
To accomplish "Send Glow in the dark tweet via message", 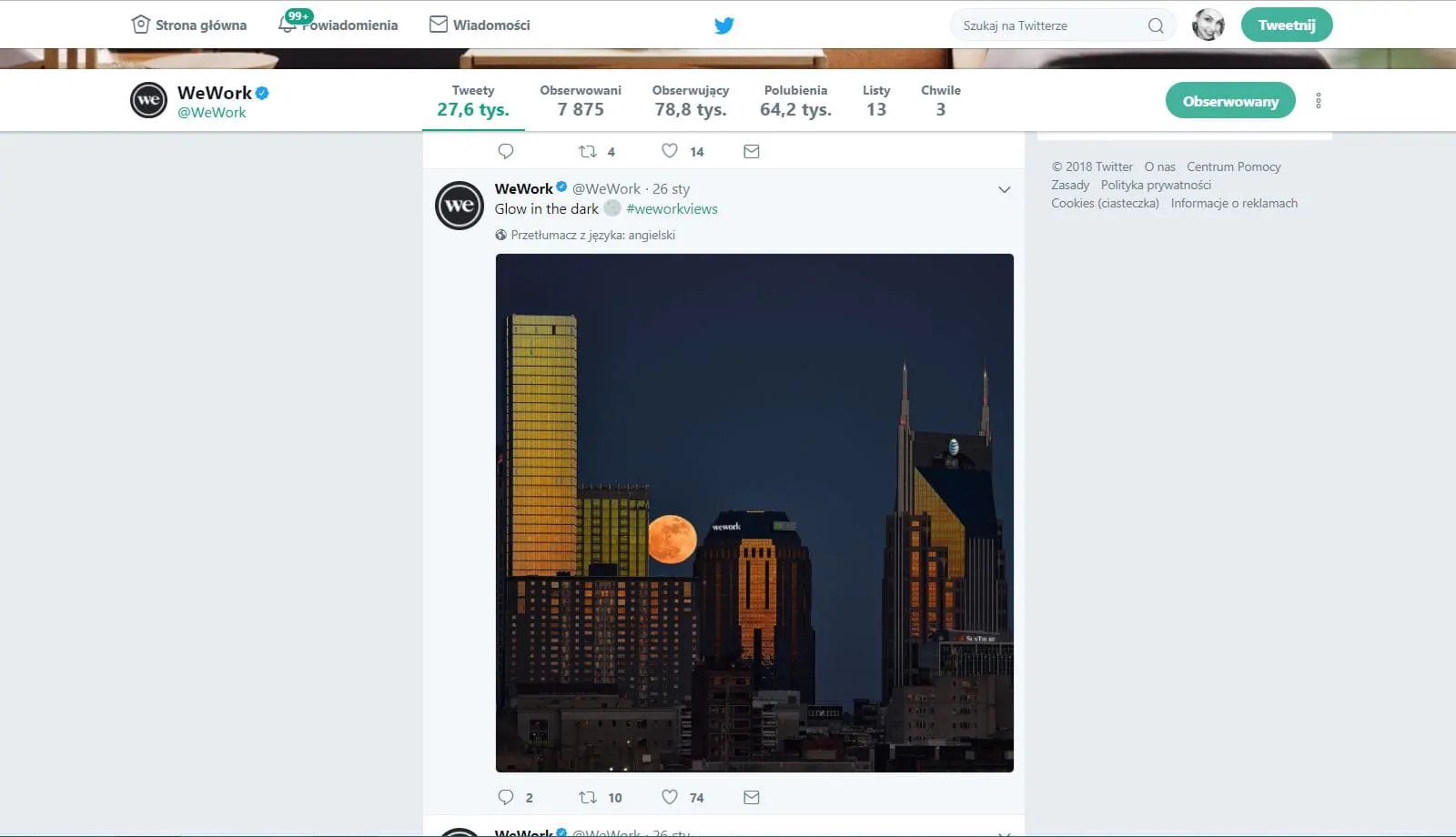I will (x=752, y=797).
